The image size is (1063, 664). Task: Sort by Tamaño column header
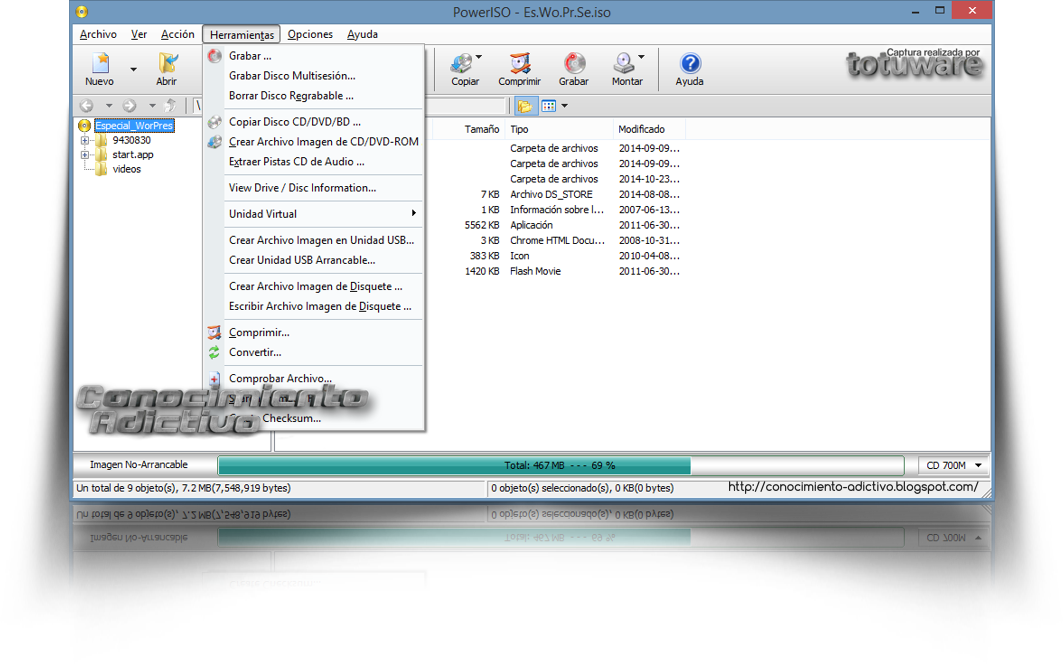(x=482, y=129)
